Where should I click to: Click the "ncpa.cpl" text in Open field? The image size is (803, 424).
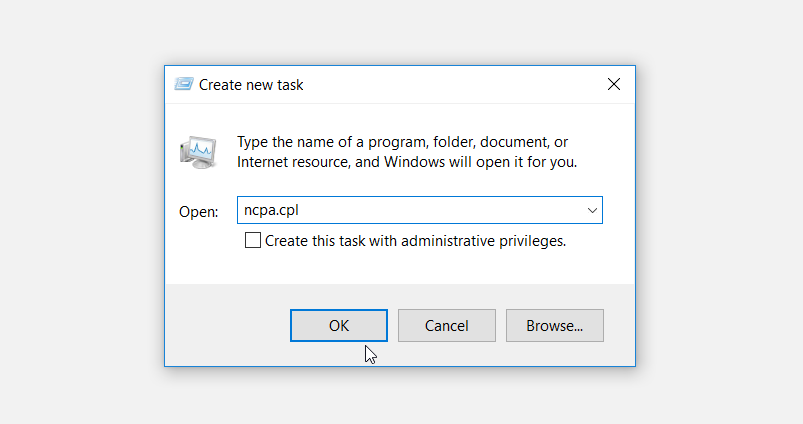pyautogui.click(x=270, y=211)
